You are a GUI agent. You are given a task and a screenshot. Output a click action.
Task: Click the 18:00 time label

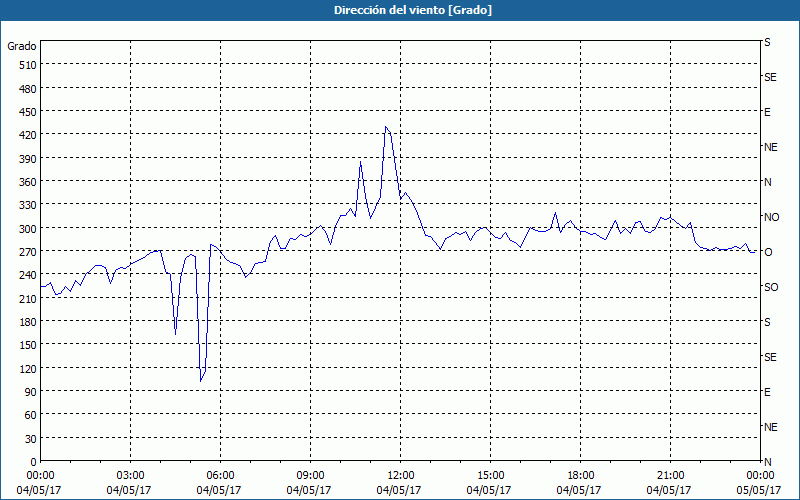click(x=580, y=476)
